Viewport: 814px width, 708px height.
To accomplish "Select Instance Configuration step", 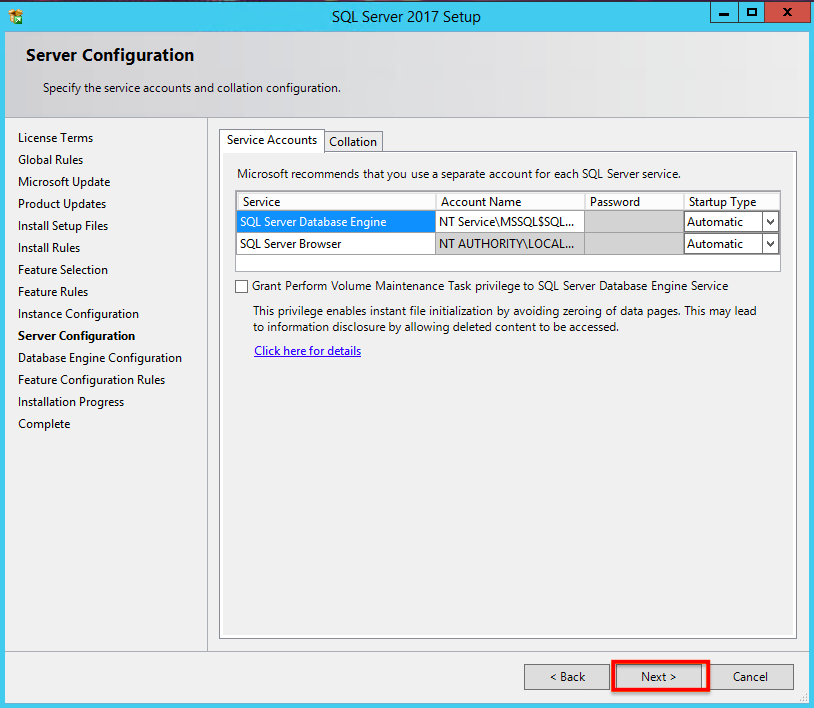I will coord(78,314).
